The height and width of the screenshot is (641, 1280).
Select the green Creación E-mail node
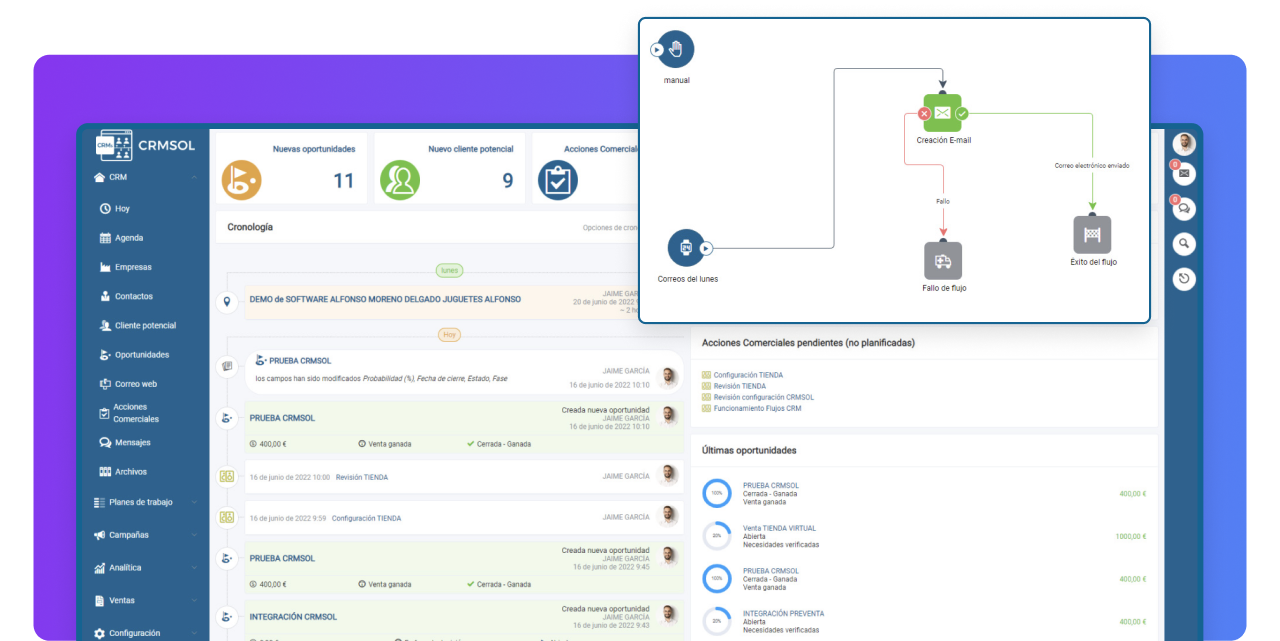[942, 113]
